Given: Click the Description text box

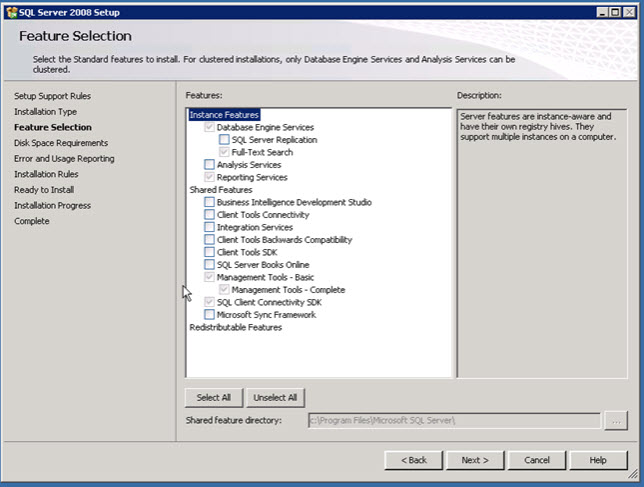Looking at the screenshot, I should [x=542, y=243].
